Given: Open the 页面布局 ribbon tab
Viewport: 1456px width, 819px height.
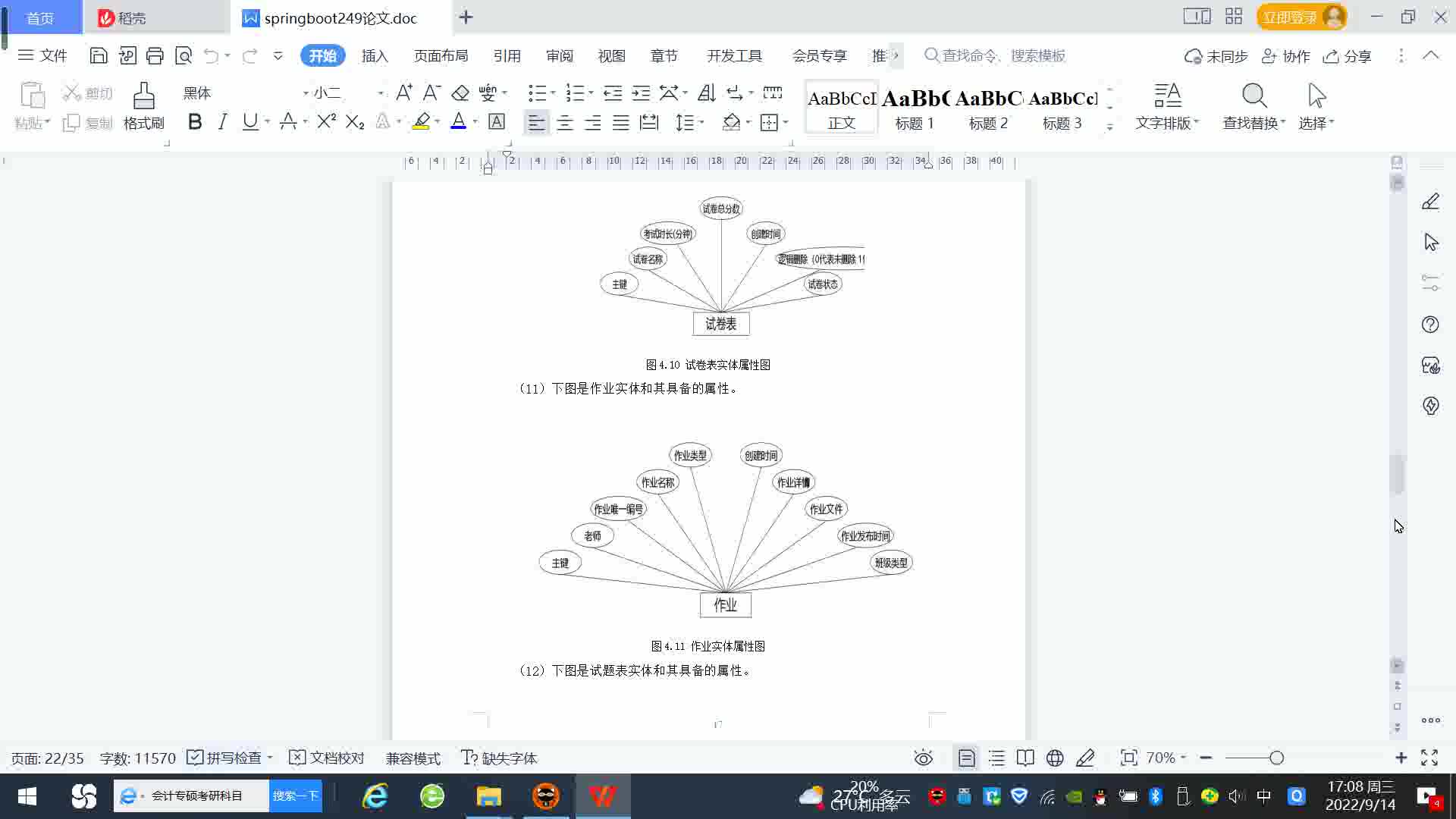Looking at the screenshot, I should [x=441, y=56].
